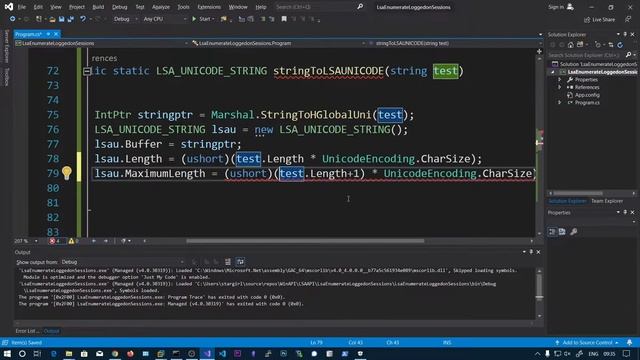Click the Solution Explorer Home icon
640x360 pixels.
(x=571, y=45)
